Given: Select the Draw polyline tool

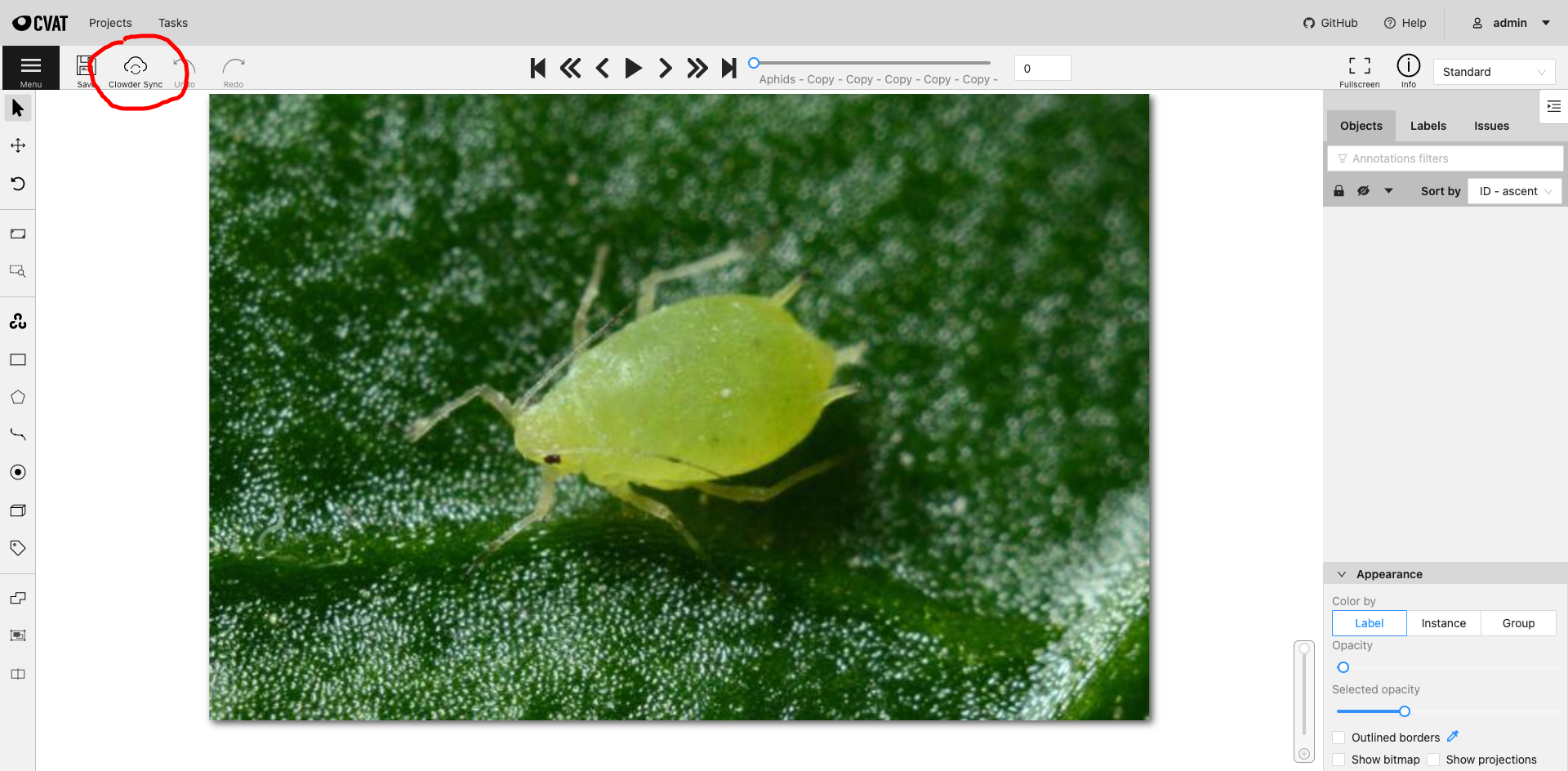Looking at the screenshot, I should coord(18,435).
